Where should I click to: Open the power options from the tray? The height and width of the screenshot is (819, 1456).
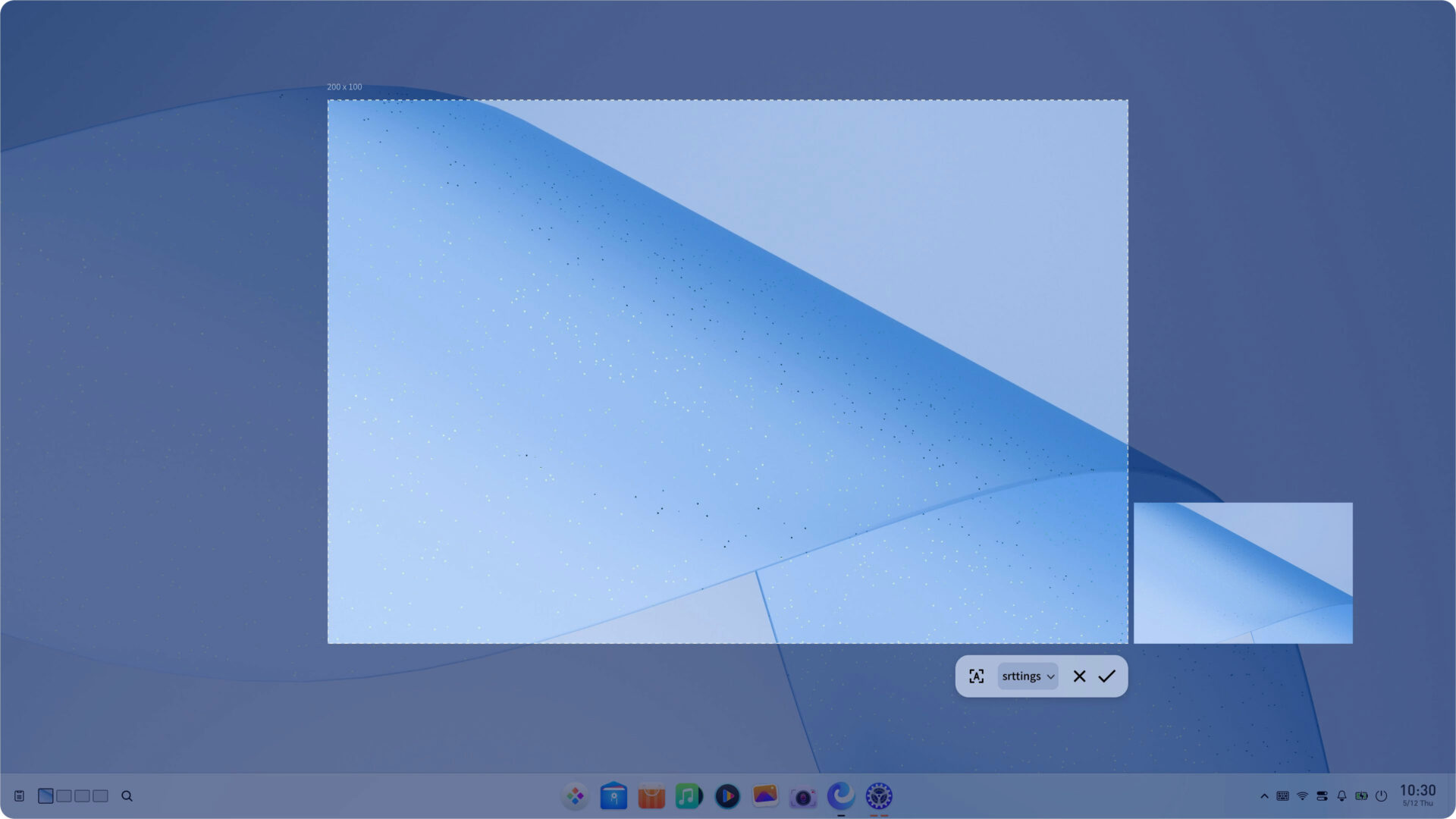(x=1381, y=796)
